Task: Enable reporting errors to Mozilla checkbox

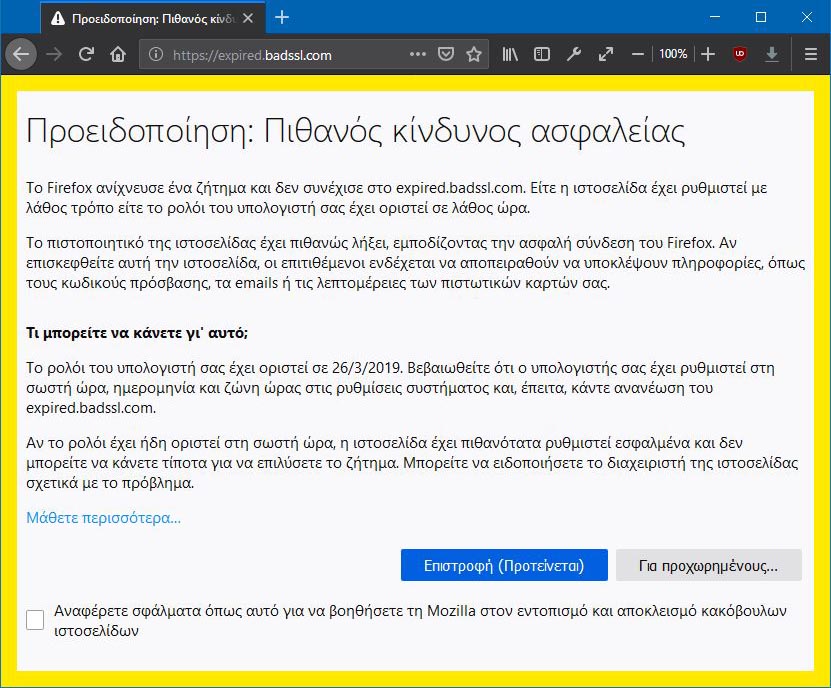Action: pos(35,620)
